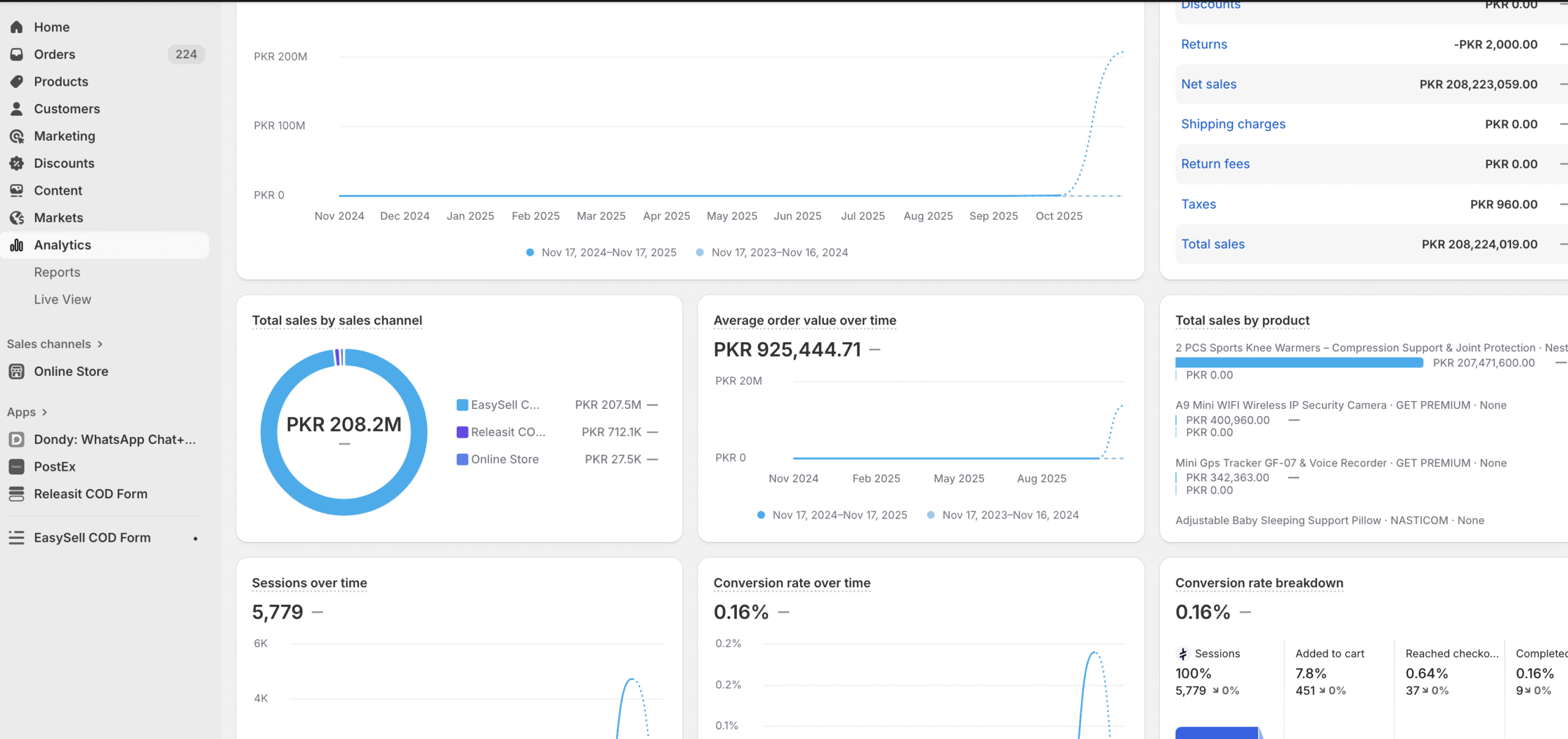Click the Orders count badge 224

coord(186,54)
